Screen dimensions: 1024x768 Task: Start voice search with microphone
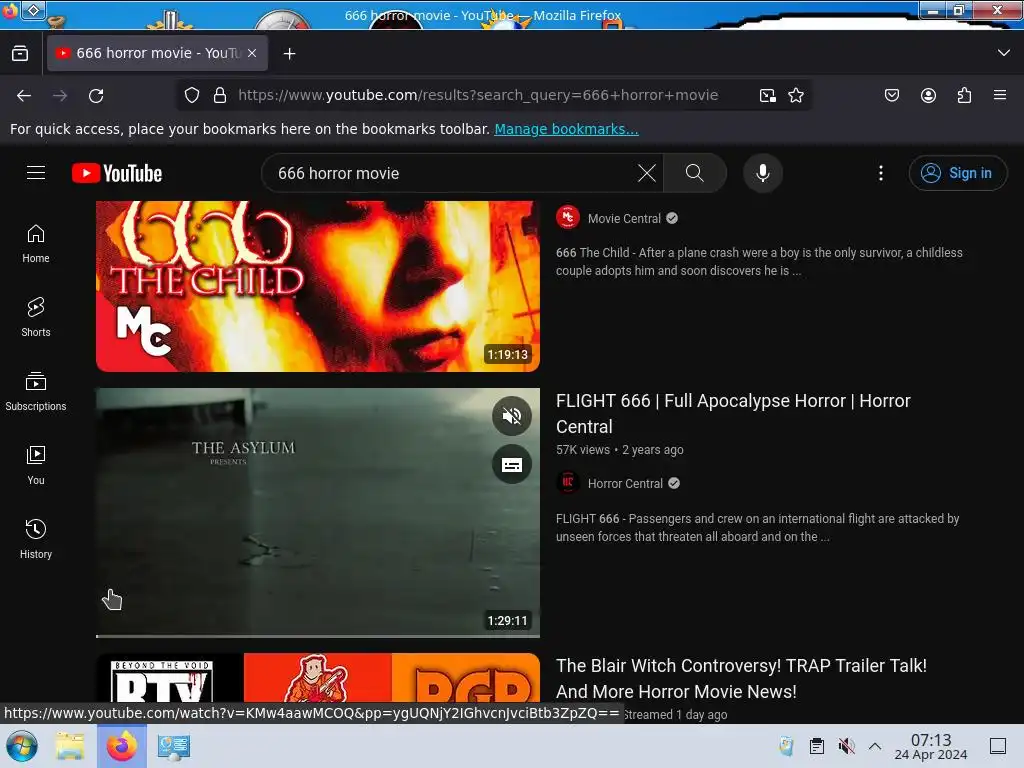[x=763, y=173]
